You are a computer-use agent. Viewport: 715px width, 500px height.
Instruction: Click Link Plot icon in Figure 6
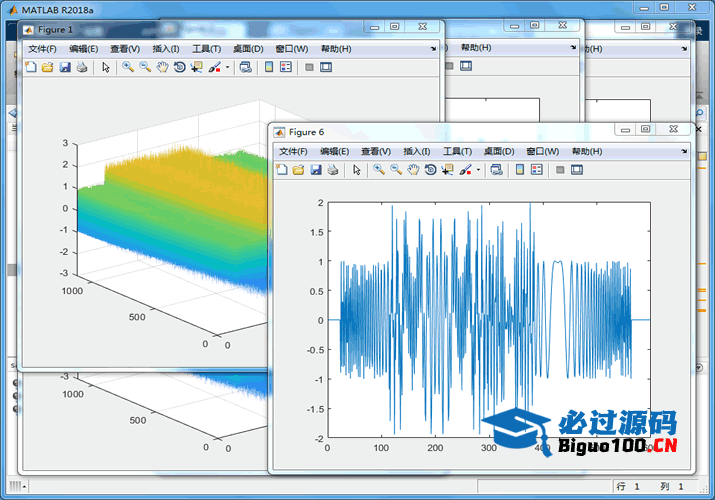point(497,170)
